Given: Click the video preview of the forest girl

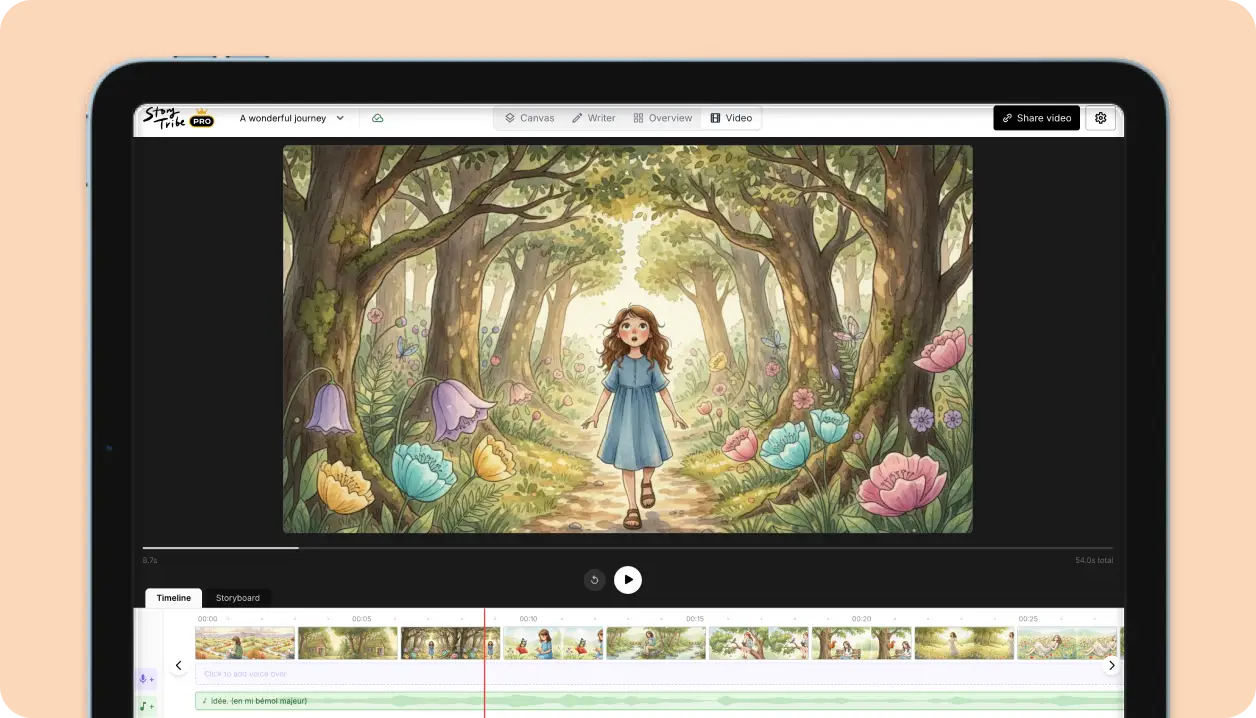Looking at the screenshot, I should 627,339.
